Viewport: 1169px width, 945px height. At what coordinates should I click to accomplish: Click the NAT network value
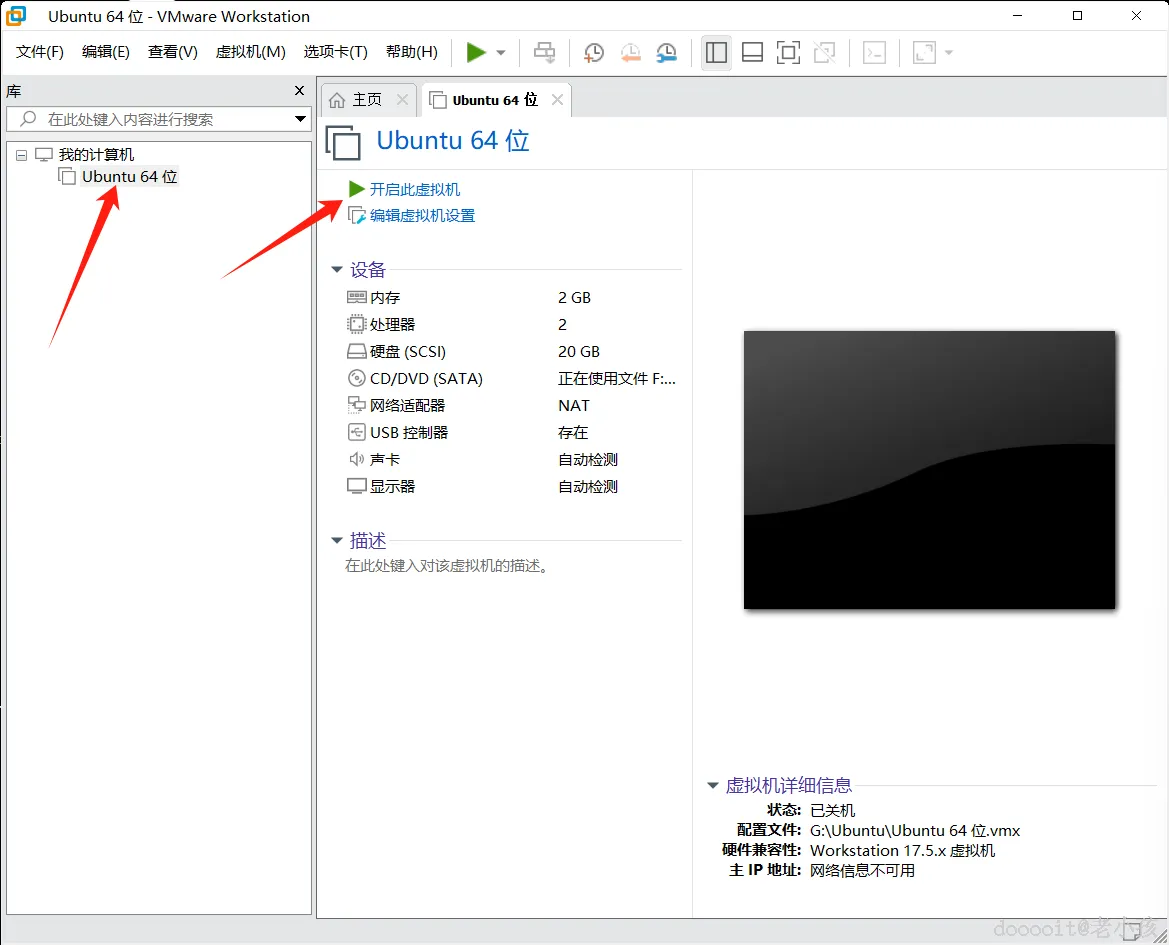pos(573,405)
